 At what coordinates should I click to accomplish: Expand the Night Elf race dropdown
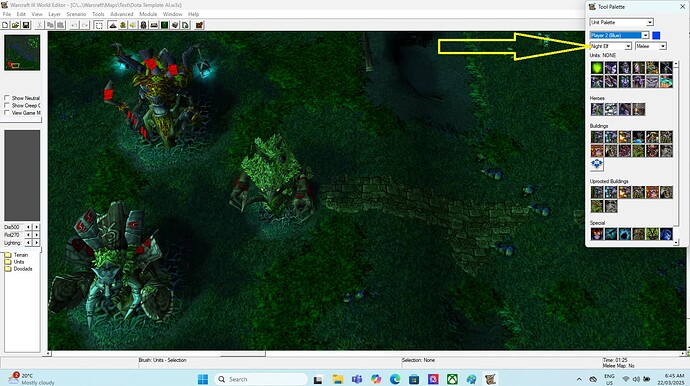(x=611, y=46)
